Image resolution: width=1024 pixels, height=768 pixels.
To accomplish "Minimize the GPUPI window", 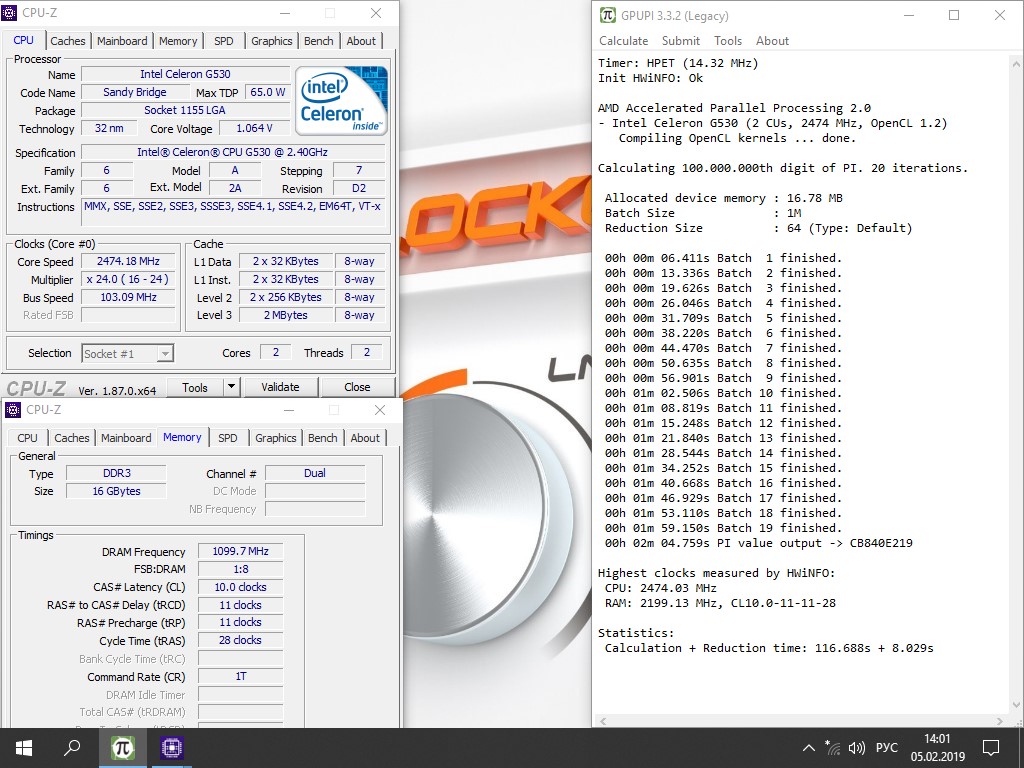I will pyautogui.click(x=909, y=16).
